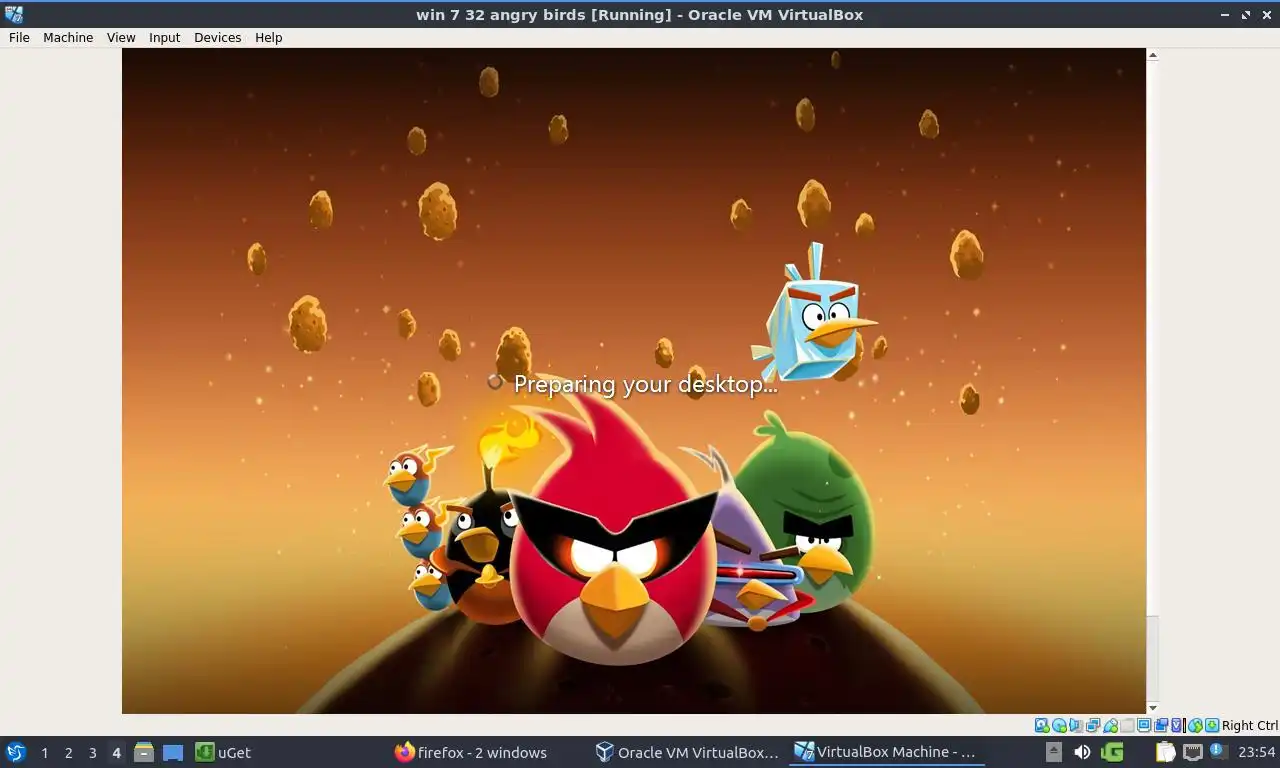1280x768 pixels.
Task: Click the network indicator icon in VM status bar
Action: pos(1093,725)
